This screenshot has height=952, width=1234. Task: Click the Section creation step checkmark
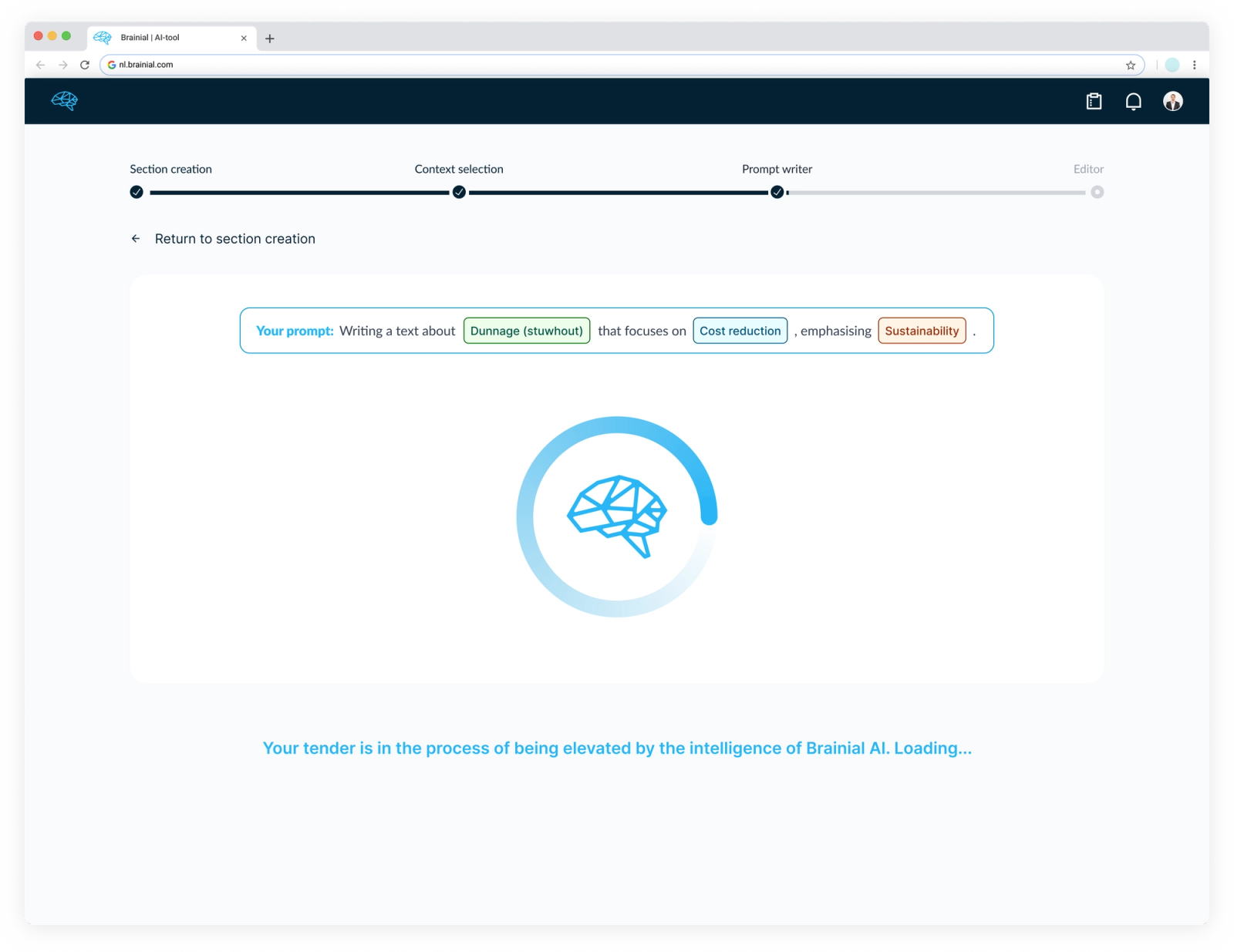[x=137, y=192]
